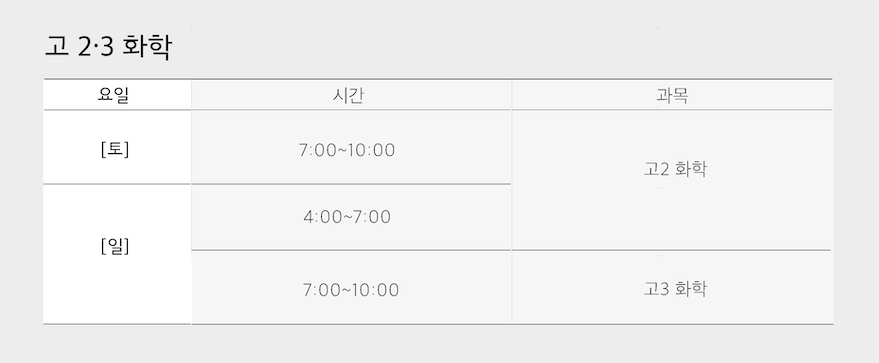The image size is (879, 363).
Task: Select the '시간' column header
Action: point(351,95)
